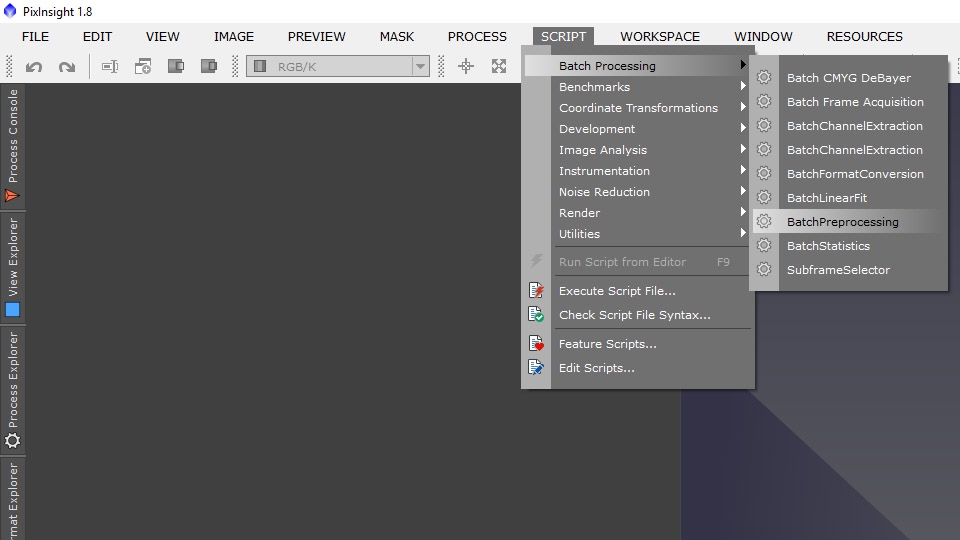The height and width of the screenshot is (540, 960).
Task: Open the Process Console side tab
Action: (13, 146)
